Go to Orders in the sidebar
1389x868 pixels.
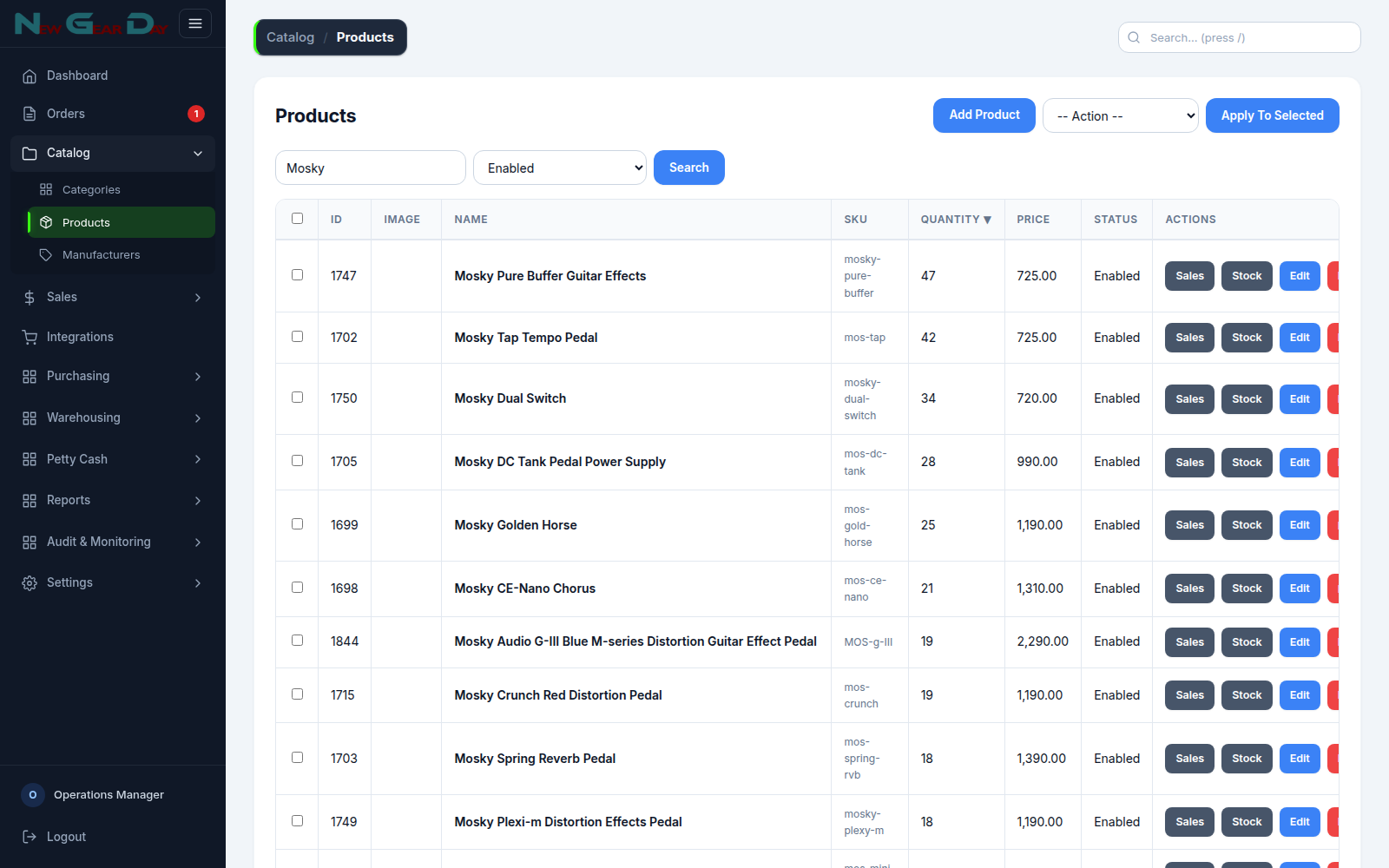pos(113,114)
